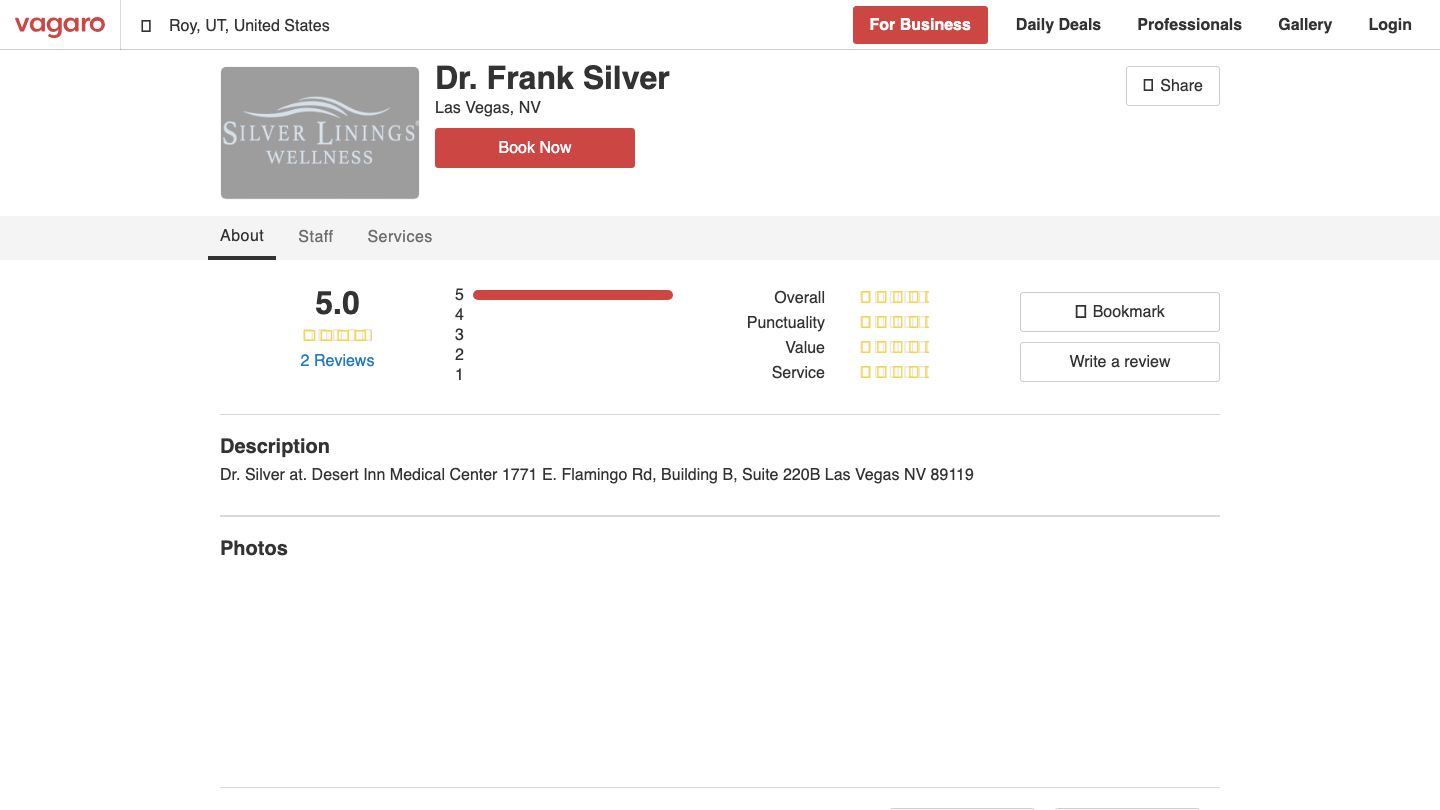Image resolution: width=1440 pixels, height=810 pixels.
Task: Open the Gallery menu item
Action: point(1305,25)
